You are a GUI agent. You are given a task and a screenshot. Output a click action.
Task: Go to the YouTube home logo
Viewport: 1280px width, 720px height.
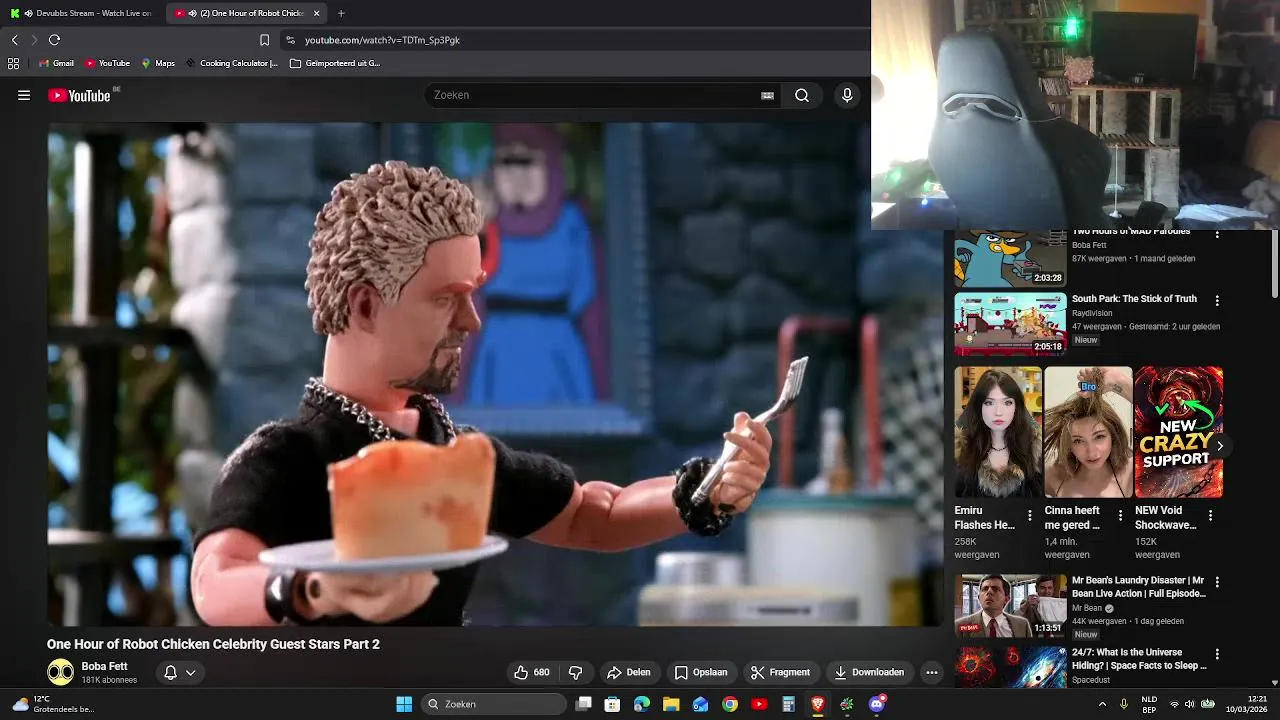(79, 95)
